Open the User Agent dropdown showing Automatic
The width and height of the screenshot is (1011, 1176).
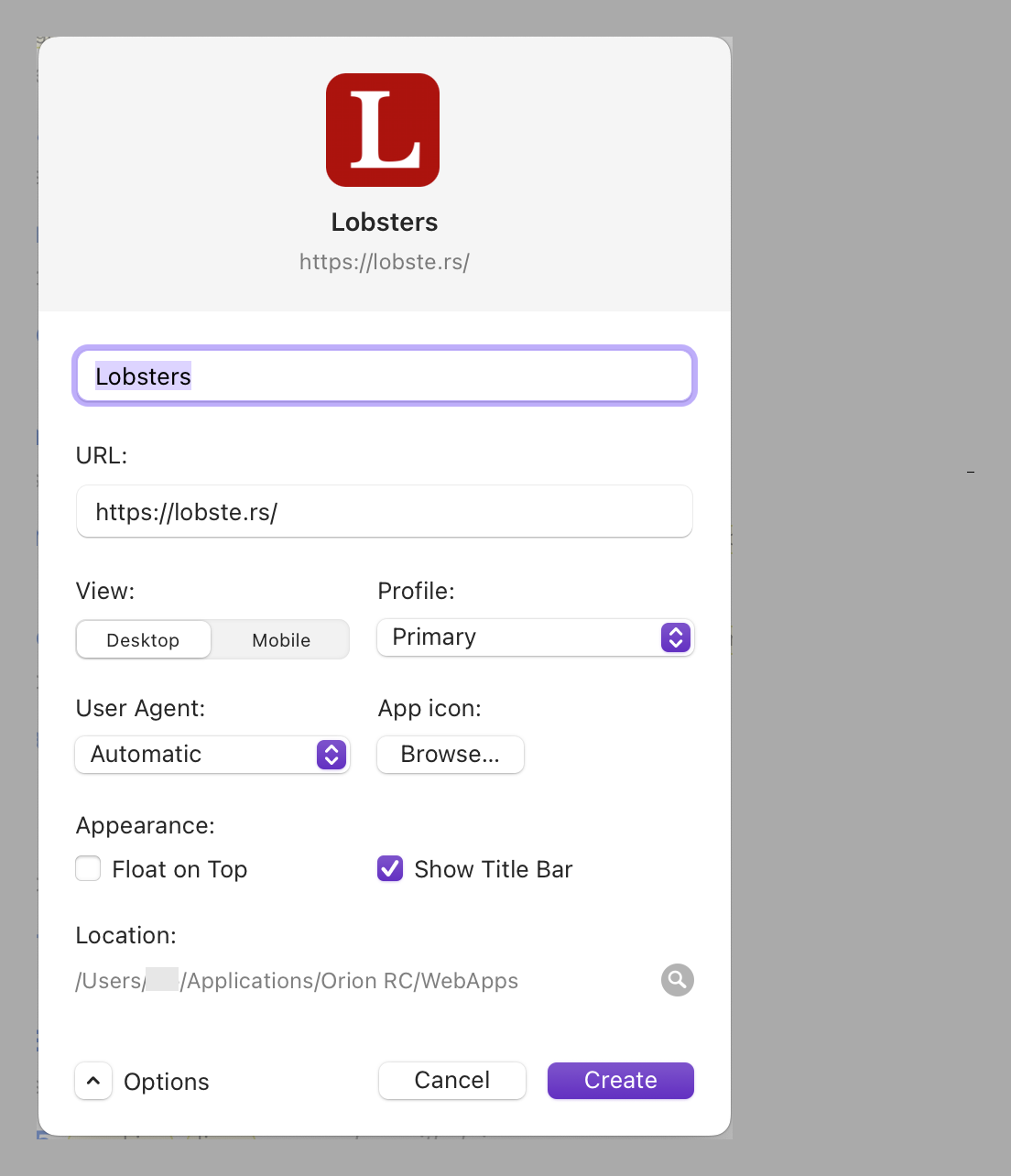click(x=212, y=755)
